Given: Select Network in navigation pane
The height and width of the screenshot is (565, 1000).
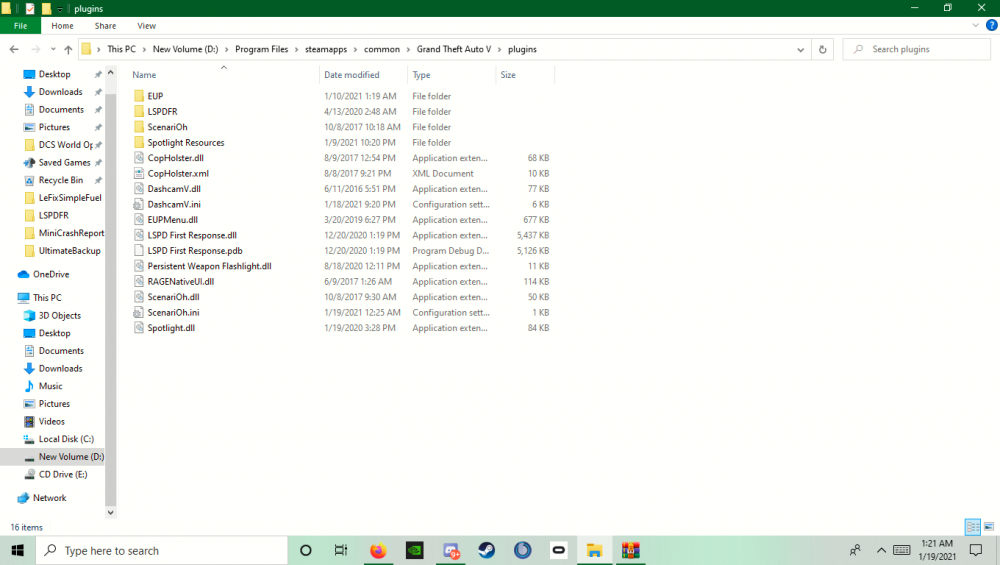Looking at the screenshot, I should (49, 498).
